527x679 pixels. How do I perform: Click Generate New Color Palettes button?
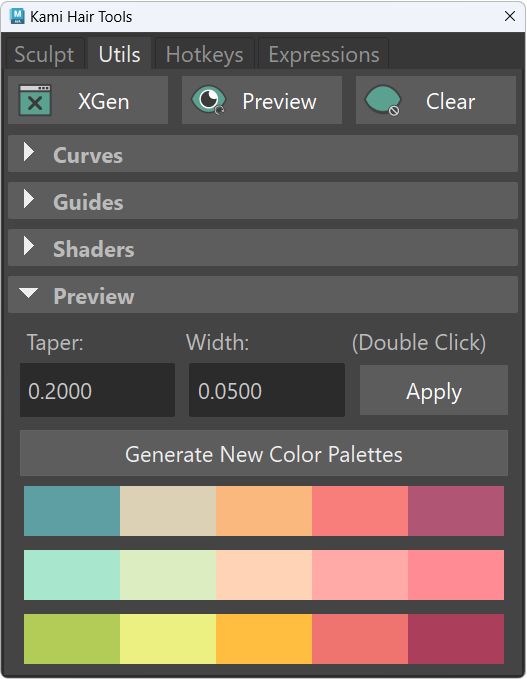point(264,453)
